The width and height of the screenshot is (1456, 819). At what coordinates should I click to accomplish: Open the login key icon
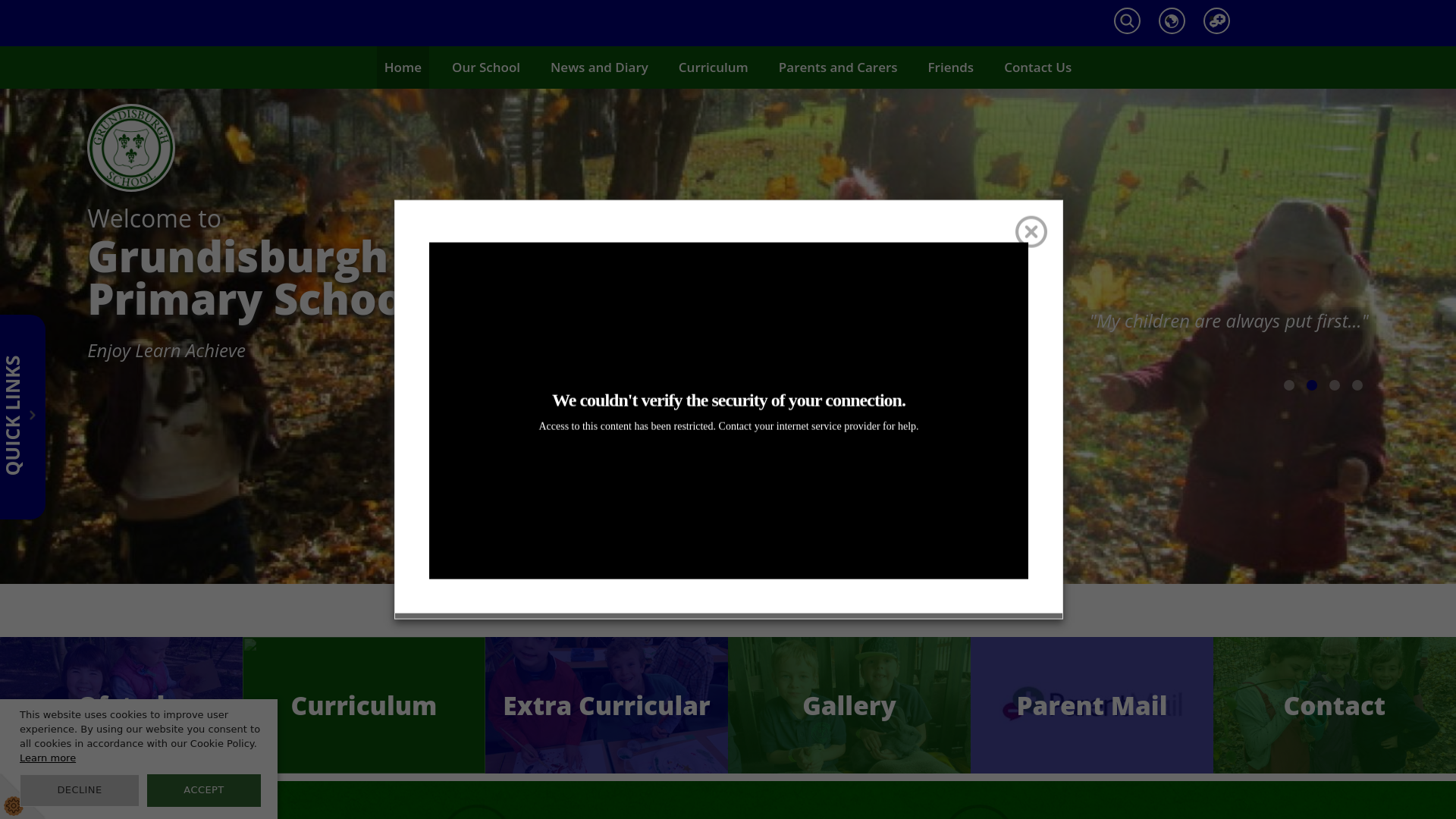tap(1216, 21)
